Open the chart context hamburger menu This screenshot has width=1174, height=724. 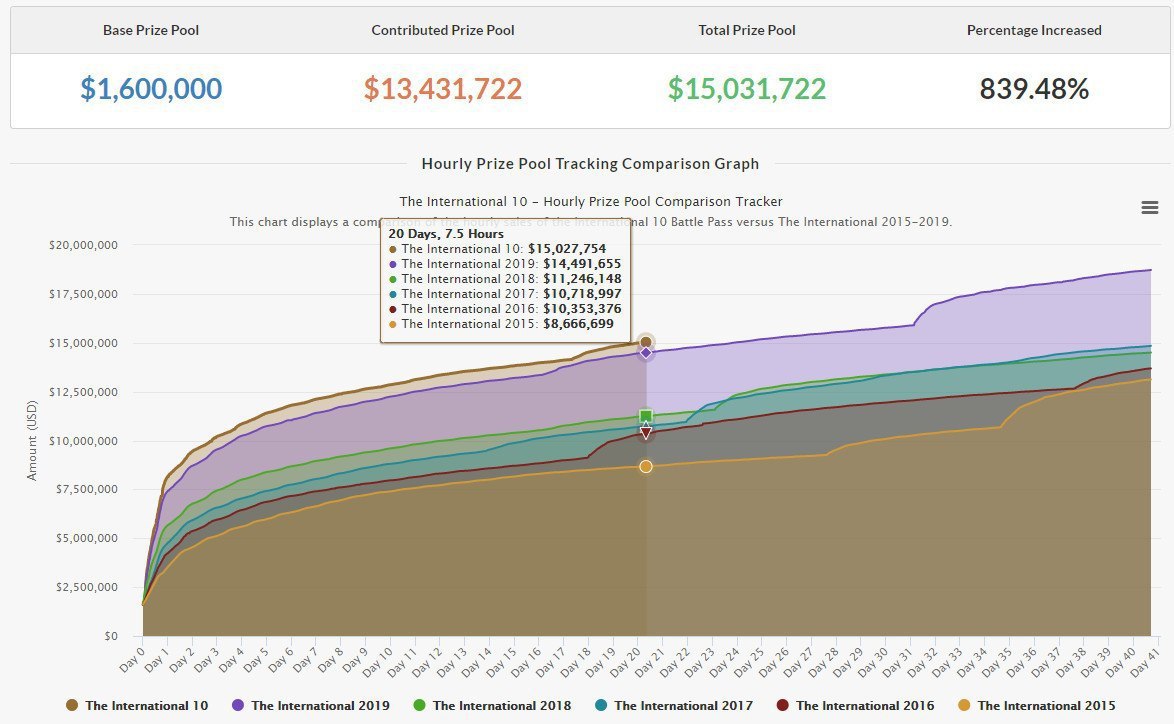(1149, 207)
